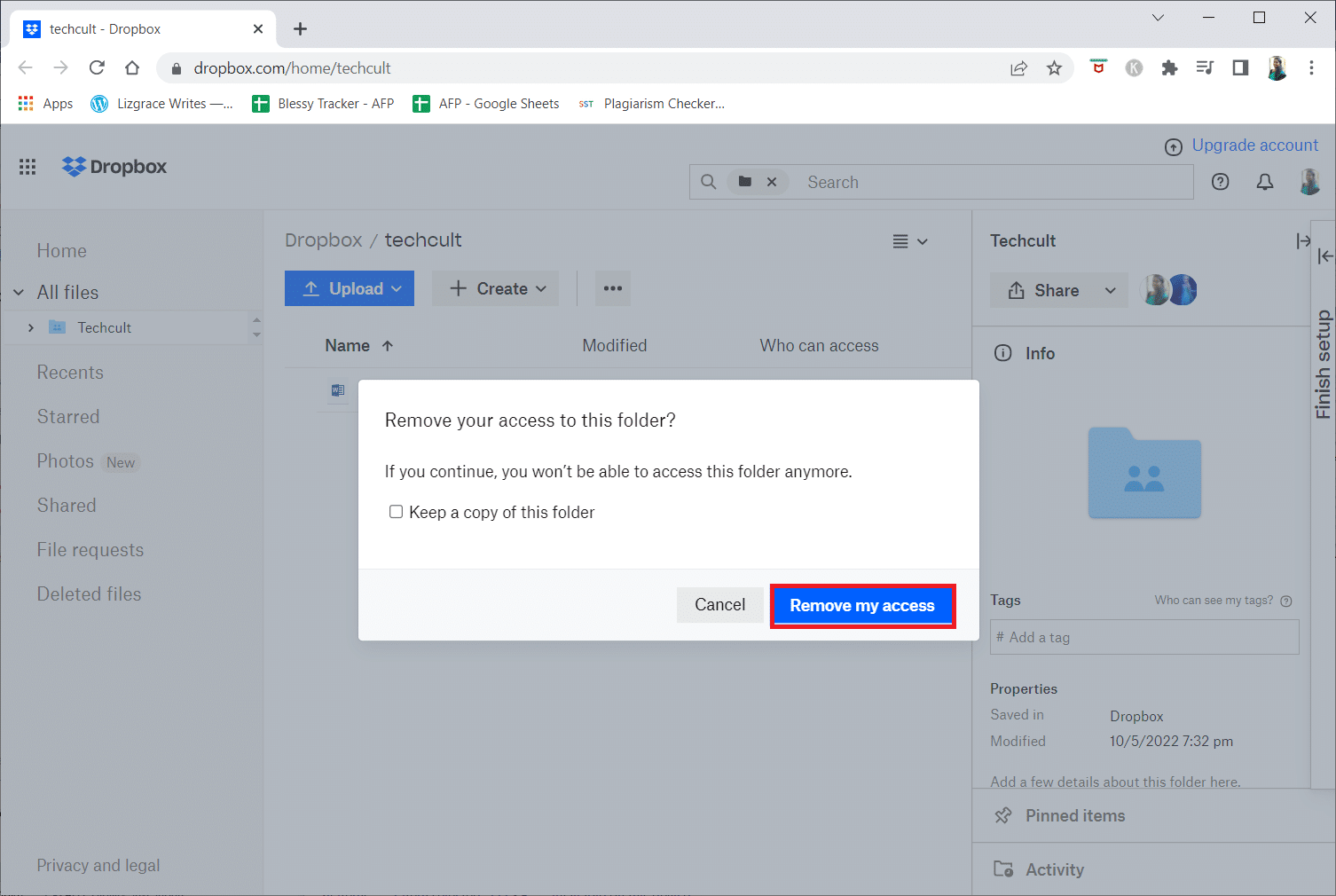Click the Dropbox logo

pos(114,167)
